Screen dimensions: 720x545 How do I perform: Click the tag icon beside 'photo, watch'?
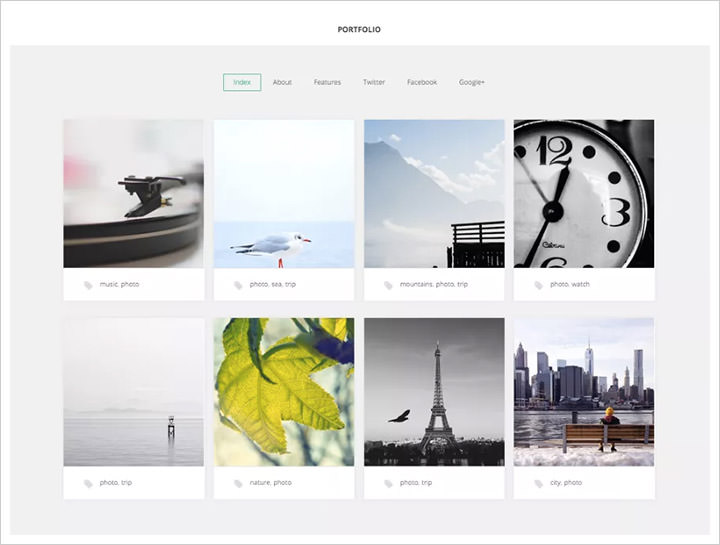(x=538, y=285)
